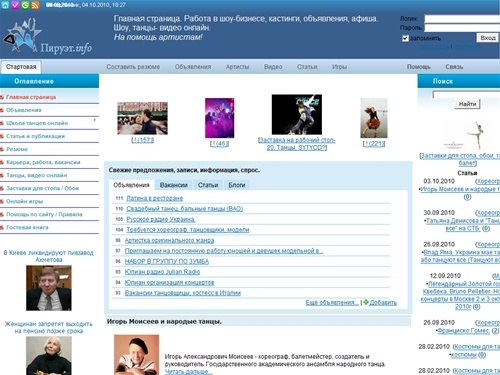Click Ещё объявления link

tap(332, 303)
